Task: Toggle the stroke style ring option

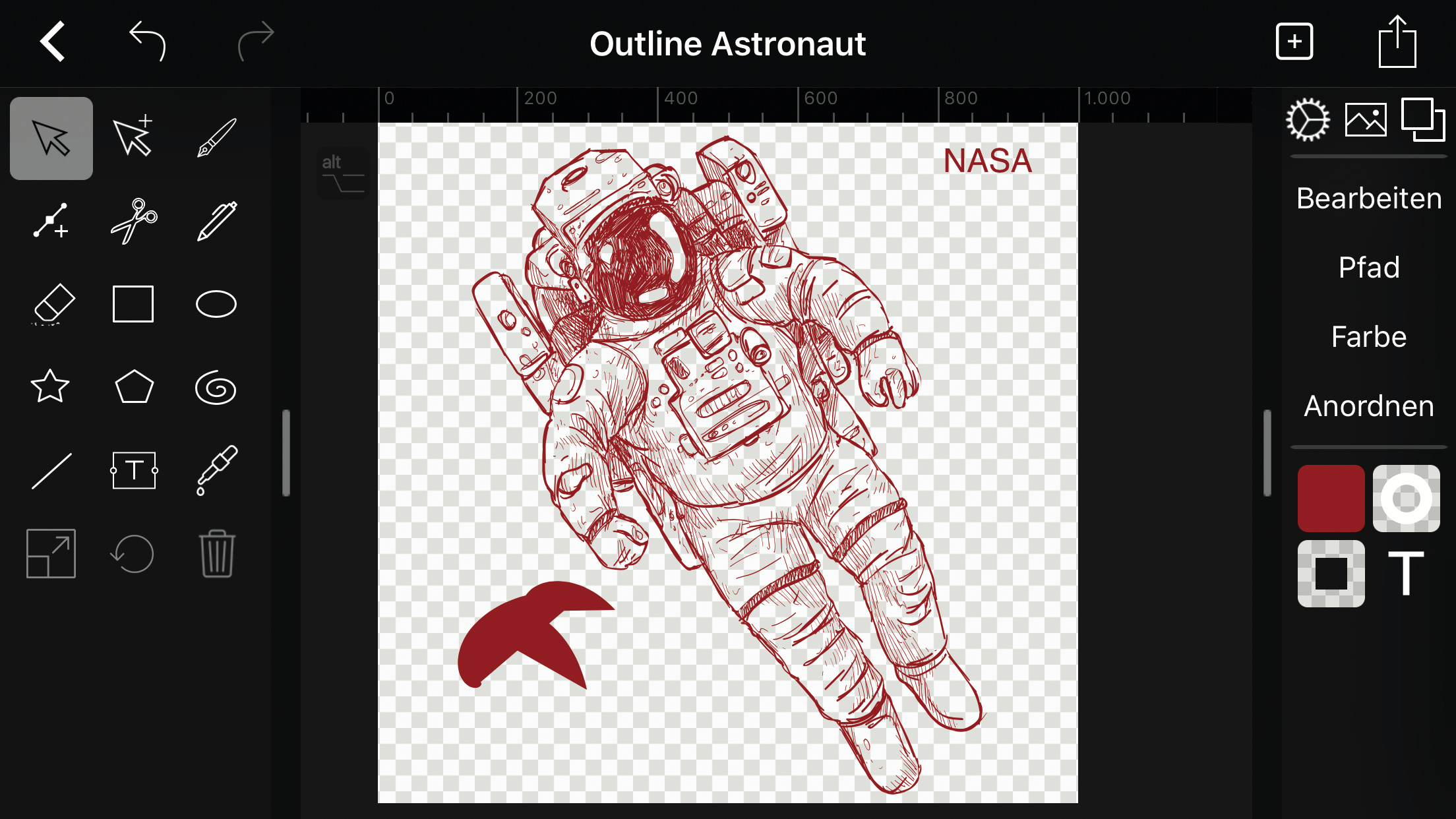Action: (1406, 499)
